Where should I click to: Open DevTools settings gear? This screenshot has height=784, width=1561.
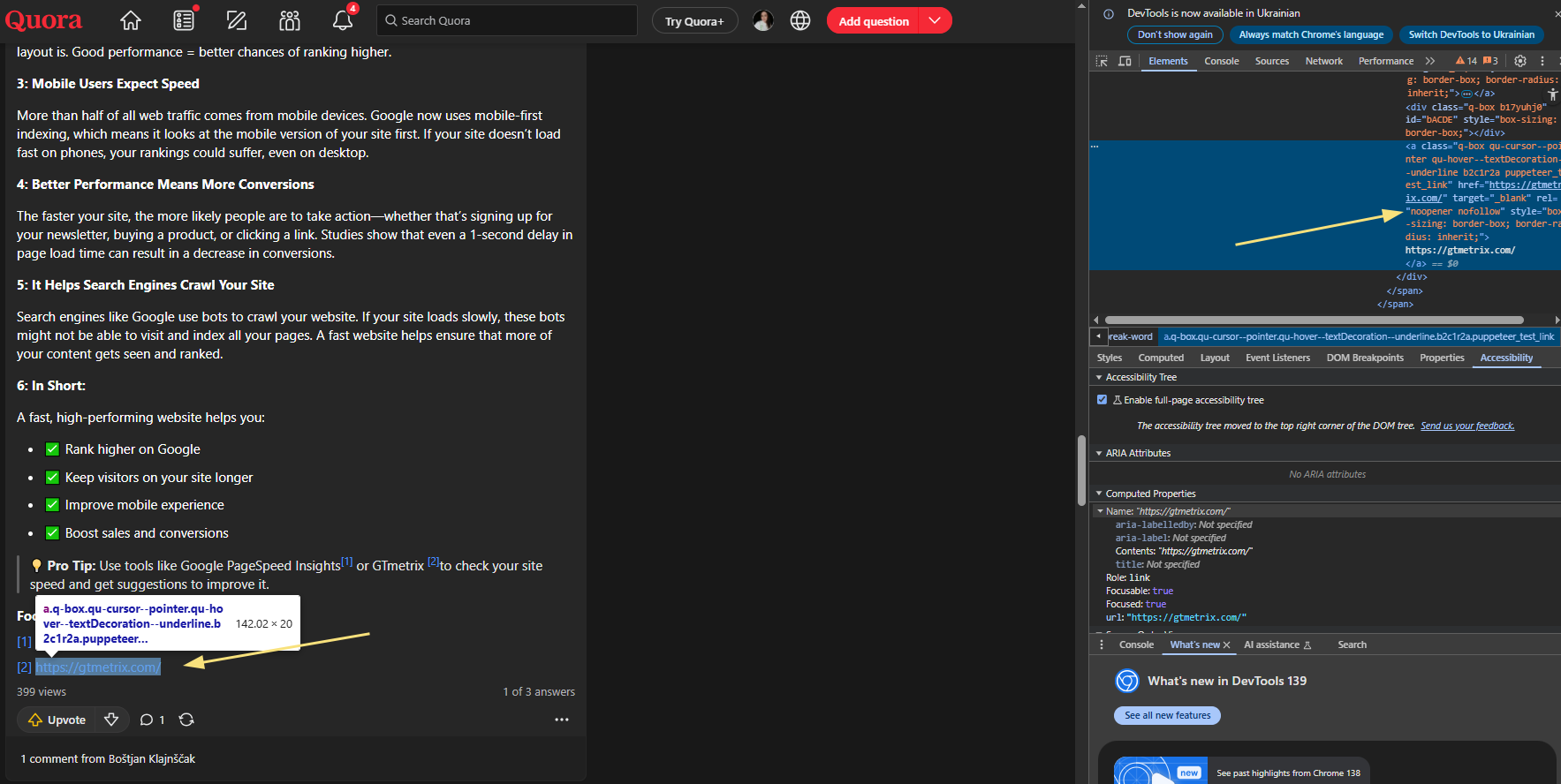pos(1520,61)
